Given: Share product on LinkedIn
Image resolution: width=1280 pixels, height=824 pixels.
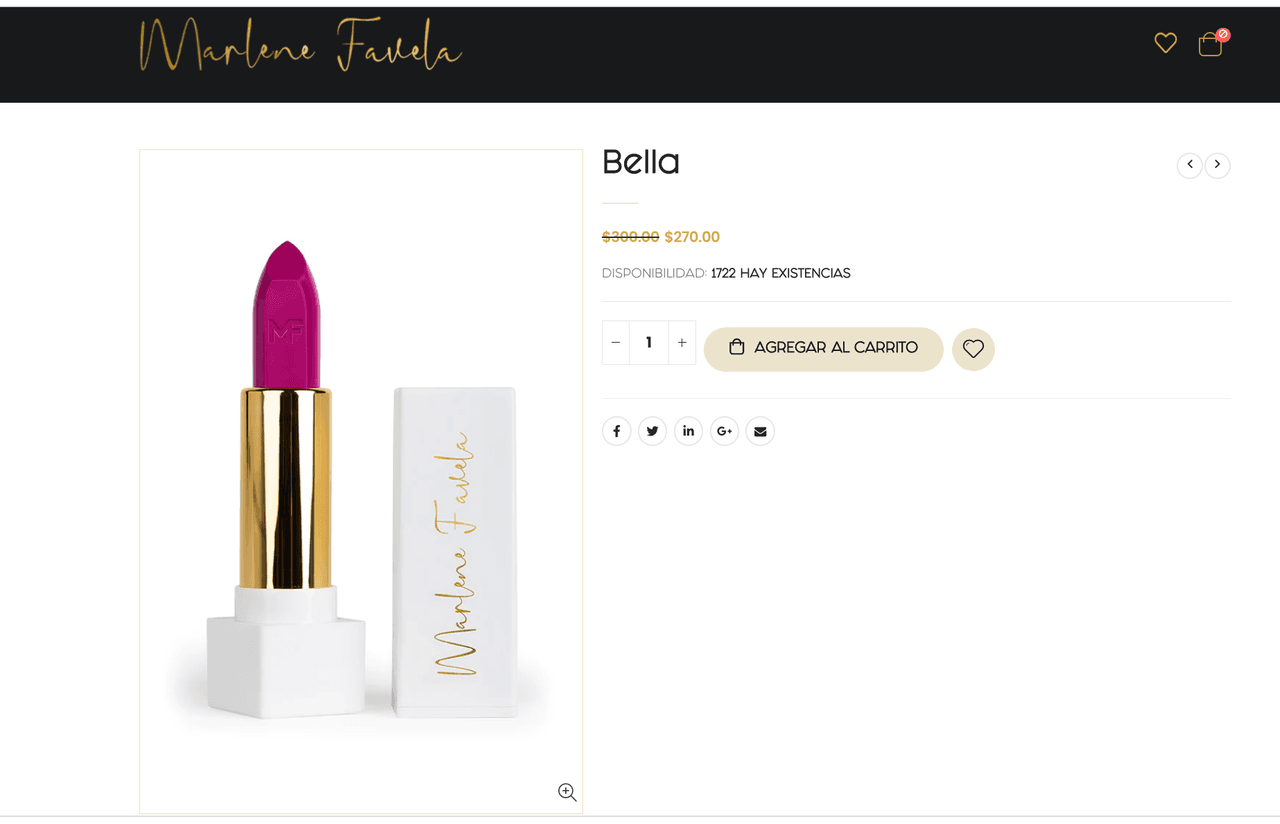Looking at the screenshot, I should (689, 431).
